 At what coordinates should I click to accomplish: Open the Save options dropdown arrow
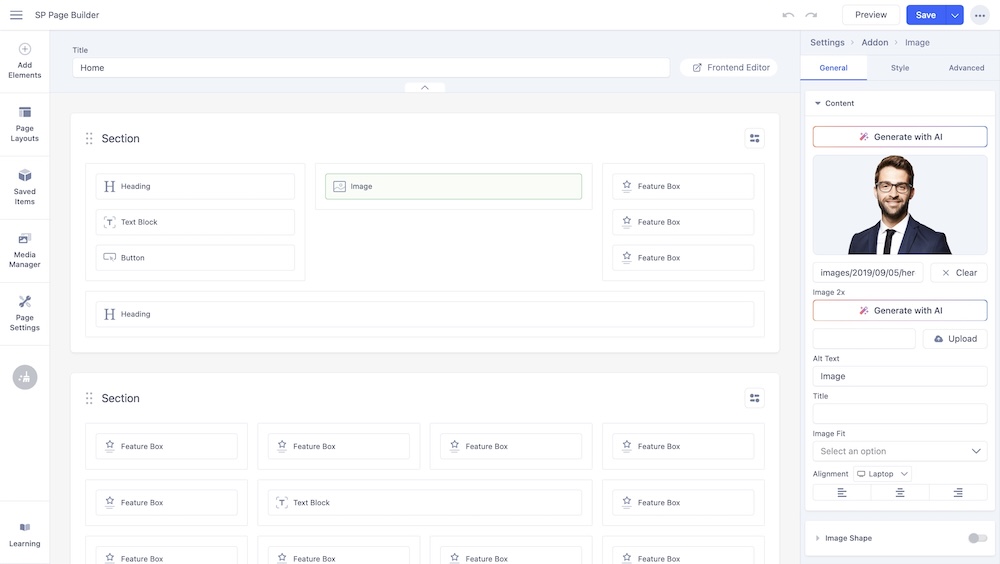pos(955,15)
